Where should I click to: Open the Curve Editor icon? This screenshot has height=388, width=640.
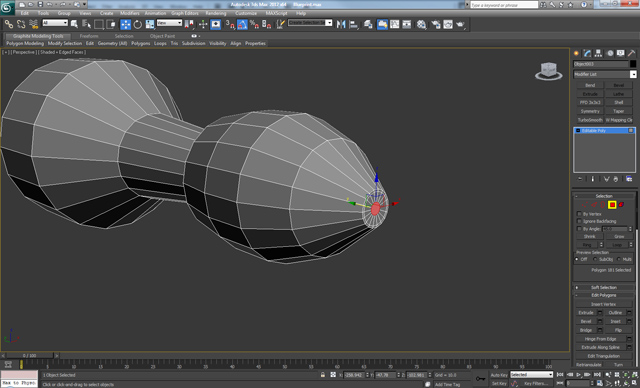coord(395,24)
